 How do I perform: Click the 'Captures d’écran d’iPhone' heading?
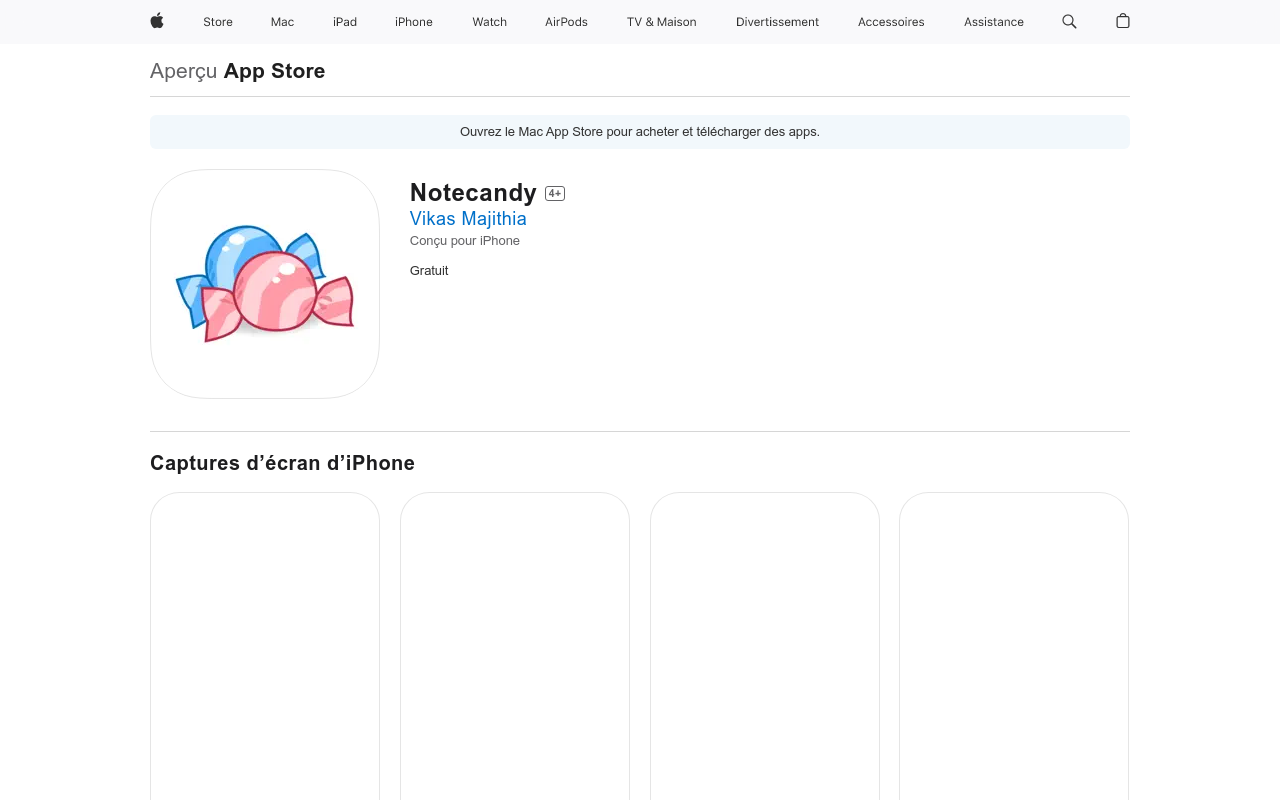tap(282, 463)
